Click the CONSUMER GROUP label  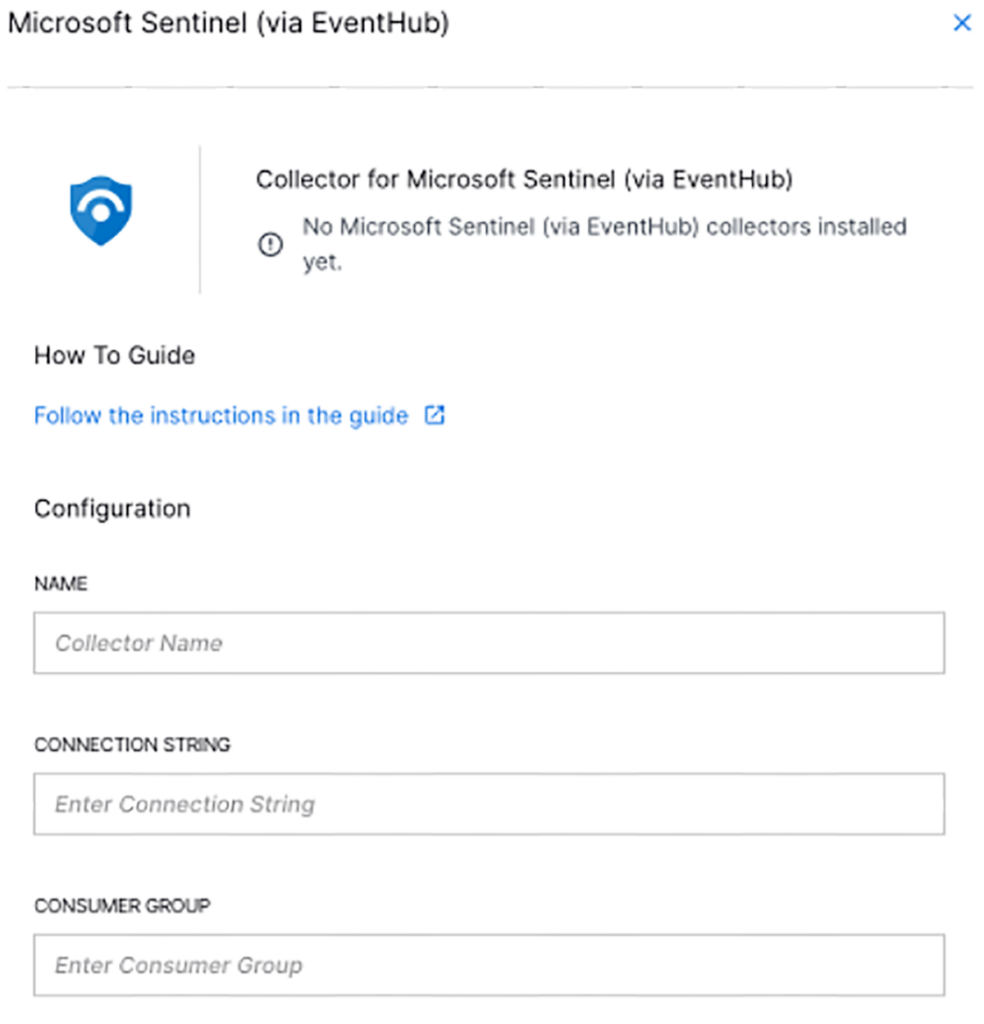coord(122,906)
